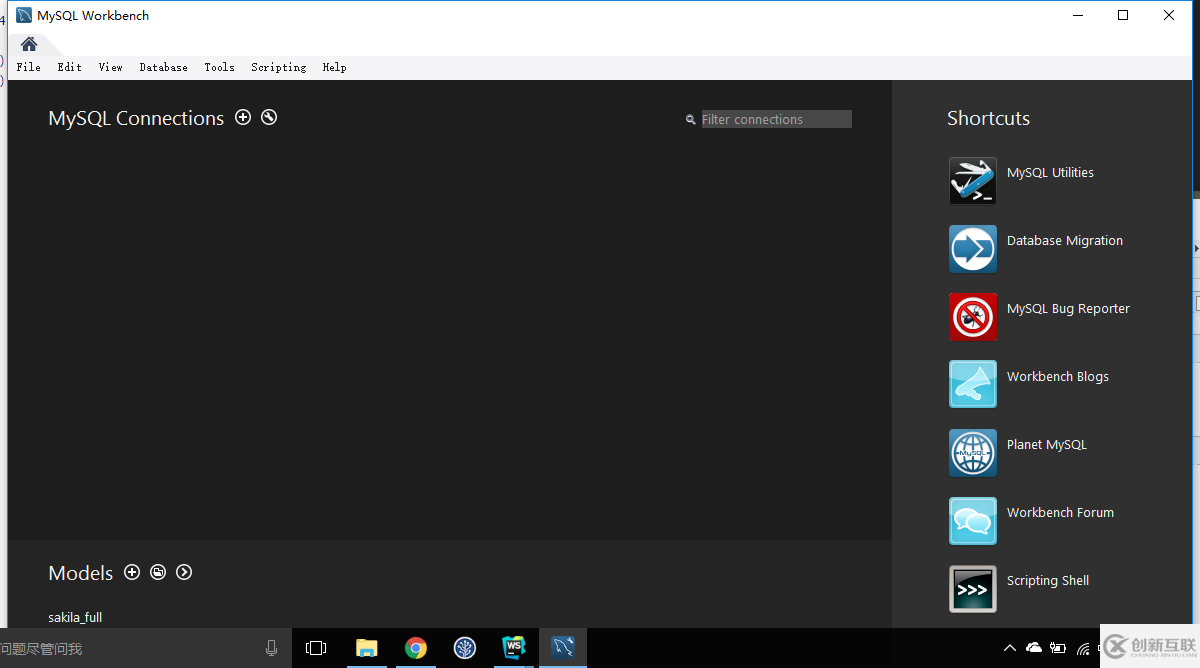Click the battery icon in system tray

coord(1058,648)
